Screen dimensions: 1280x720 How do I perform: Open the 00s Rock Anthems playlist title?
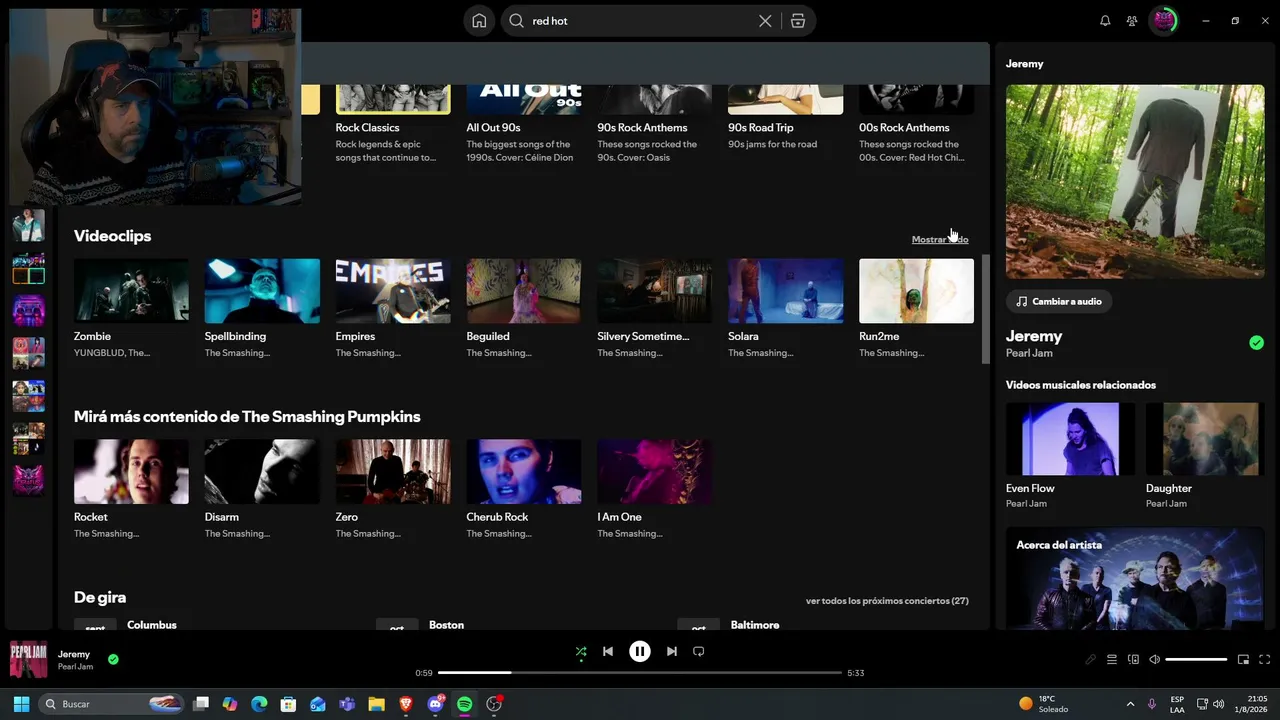point(904,128)
